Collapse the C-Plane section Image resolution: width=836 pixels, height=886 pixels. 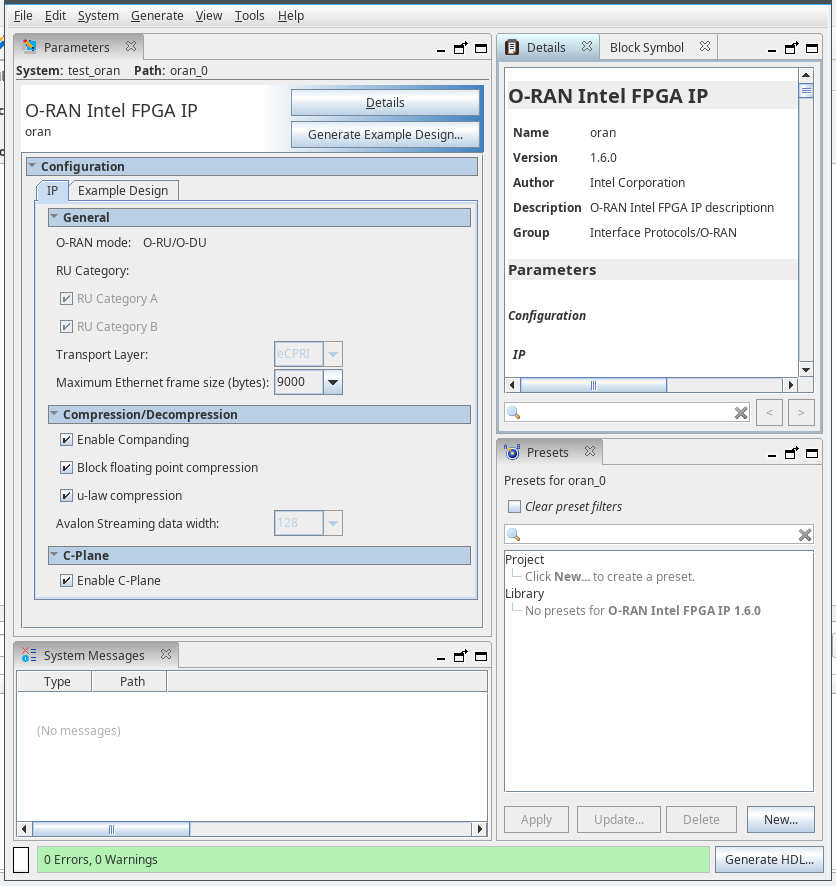(54, 555)
